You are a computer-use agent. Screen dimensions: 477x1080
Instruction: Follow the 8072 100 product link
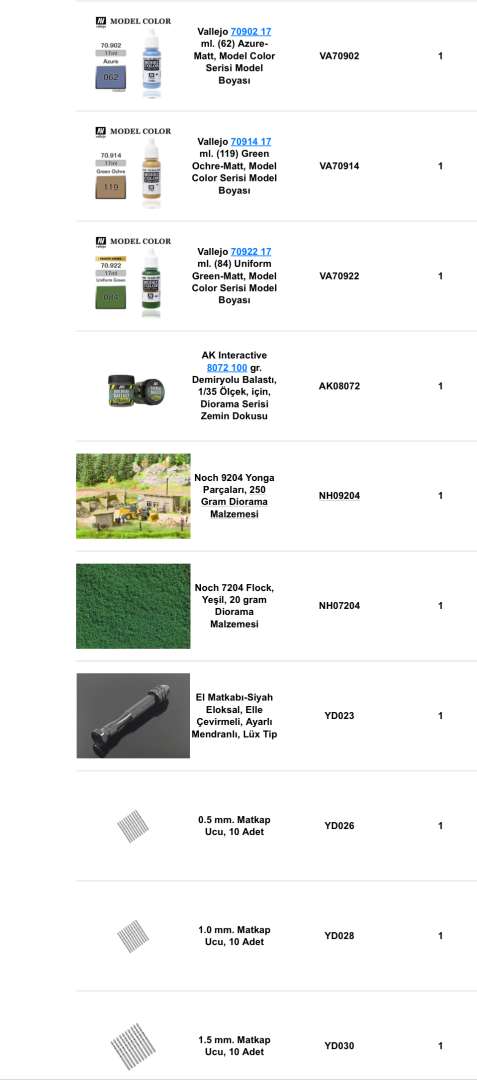[x=226, y=368]
